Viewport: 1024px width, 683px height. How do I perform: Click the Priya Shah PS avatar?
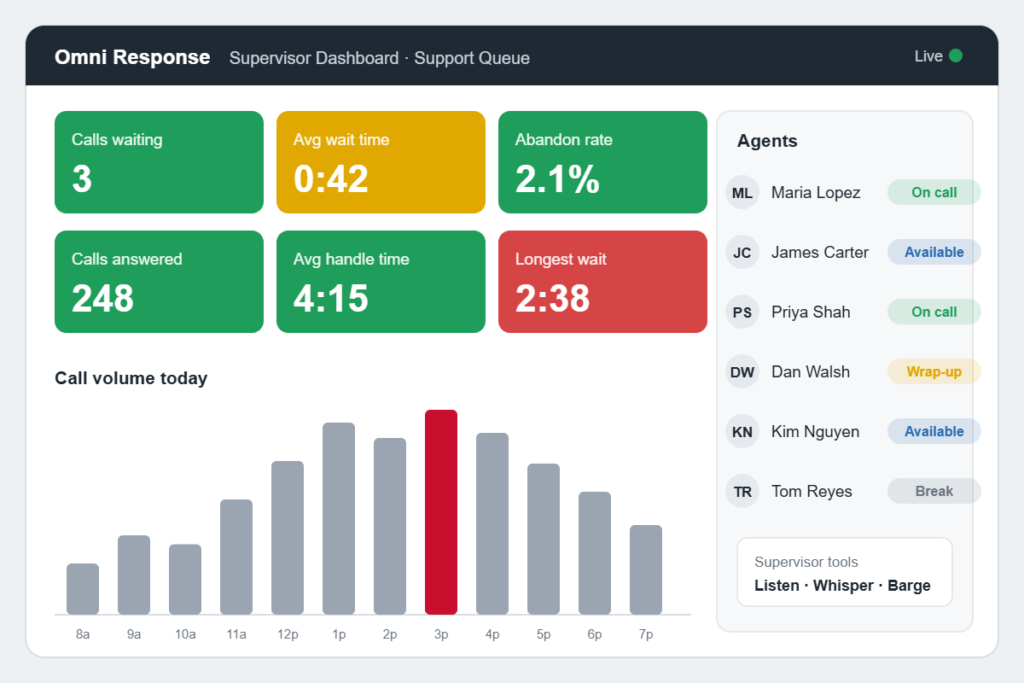742,312
